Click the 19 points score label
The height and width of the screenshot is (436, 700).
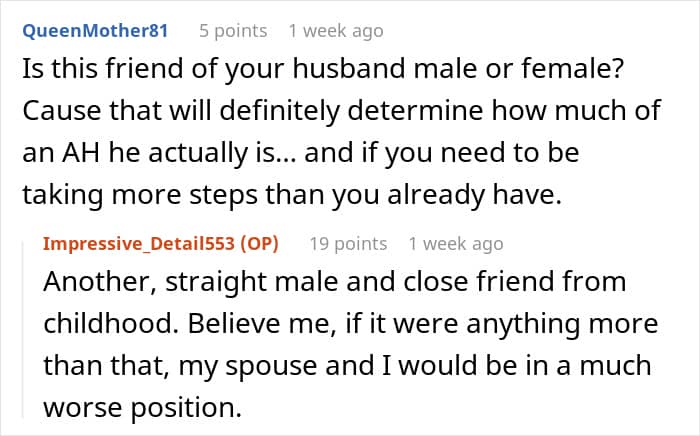(348, 244)
